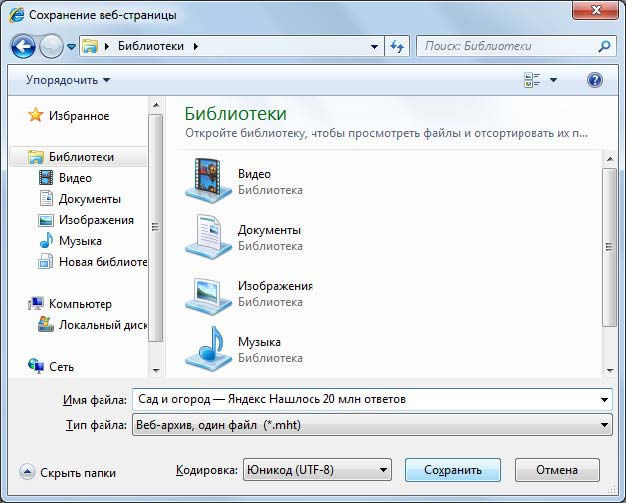Click the folder icon in the address bar

point(90,46)
